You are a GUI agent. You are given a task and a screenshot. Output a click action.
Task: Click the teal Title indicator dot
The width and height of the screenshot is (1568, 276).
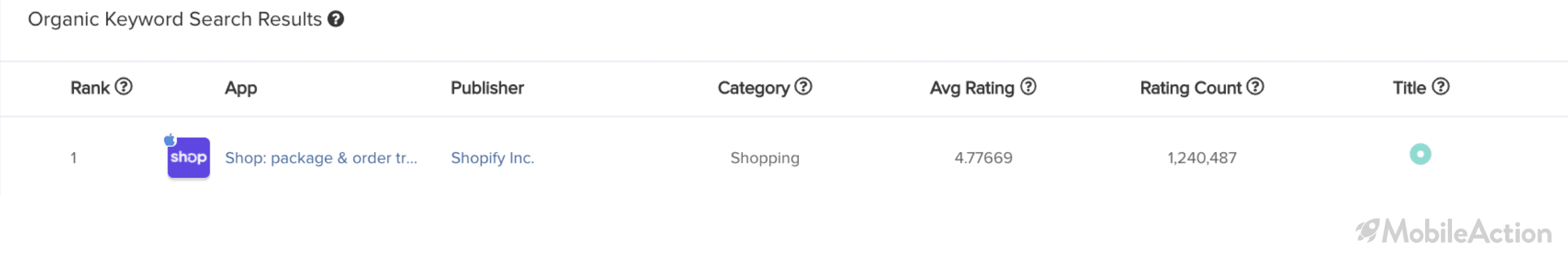(1420, 154)
